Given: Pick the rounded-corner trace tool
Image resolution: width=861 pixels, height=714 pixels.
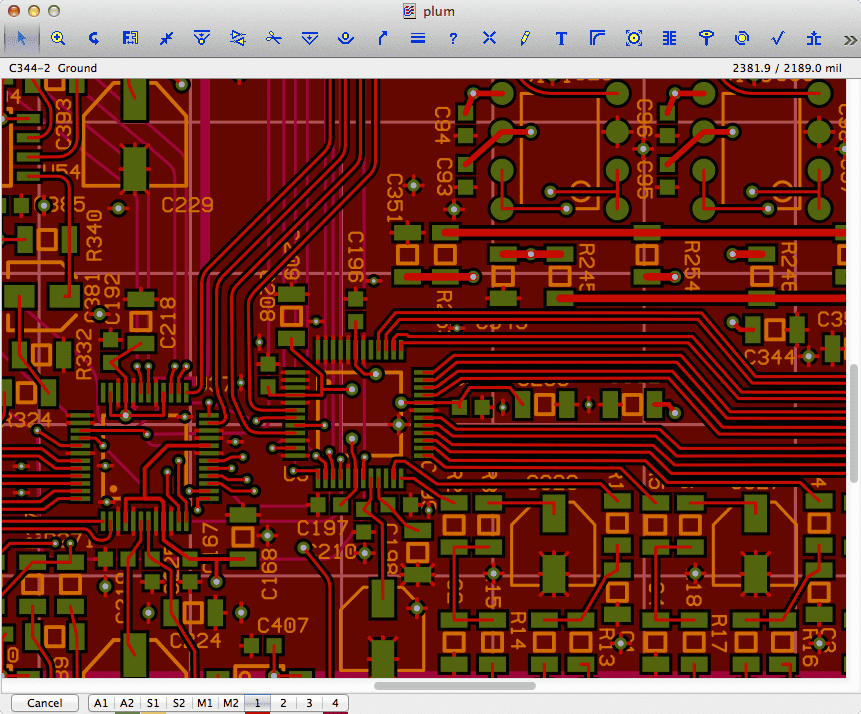Looking at the screenshot, I should click(597, 38).
